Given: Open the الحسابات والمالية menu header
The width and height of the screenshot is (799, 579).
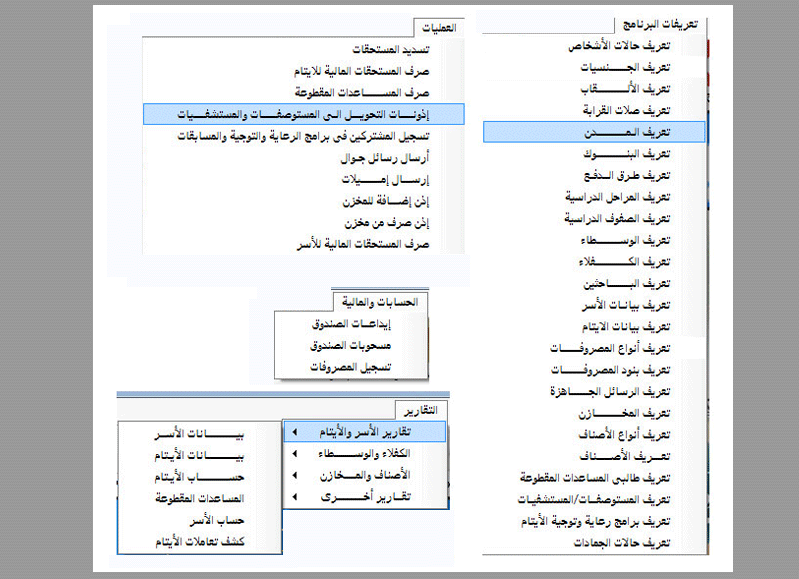Looking at the screenshot, I should (380, 302).
